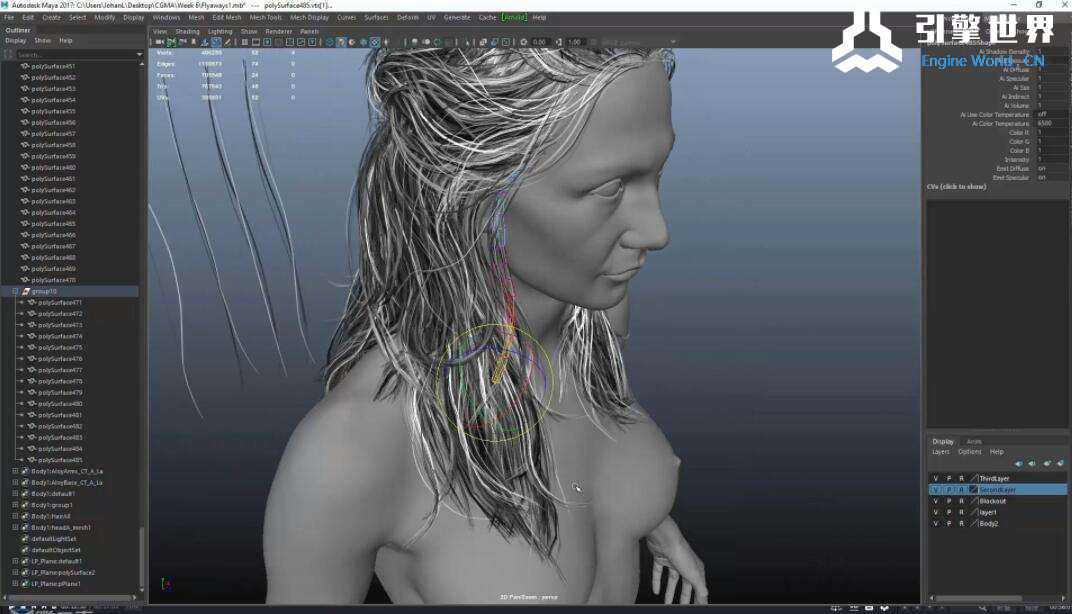This screenshot has height=614, width=1072.
Task: Open the Mesh Tools menu
Action: pyautogui.click(x=265, y=17)
